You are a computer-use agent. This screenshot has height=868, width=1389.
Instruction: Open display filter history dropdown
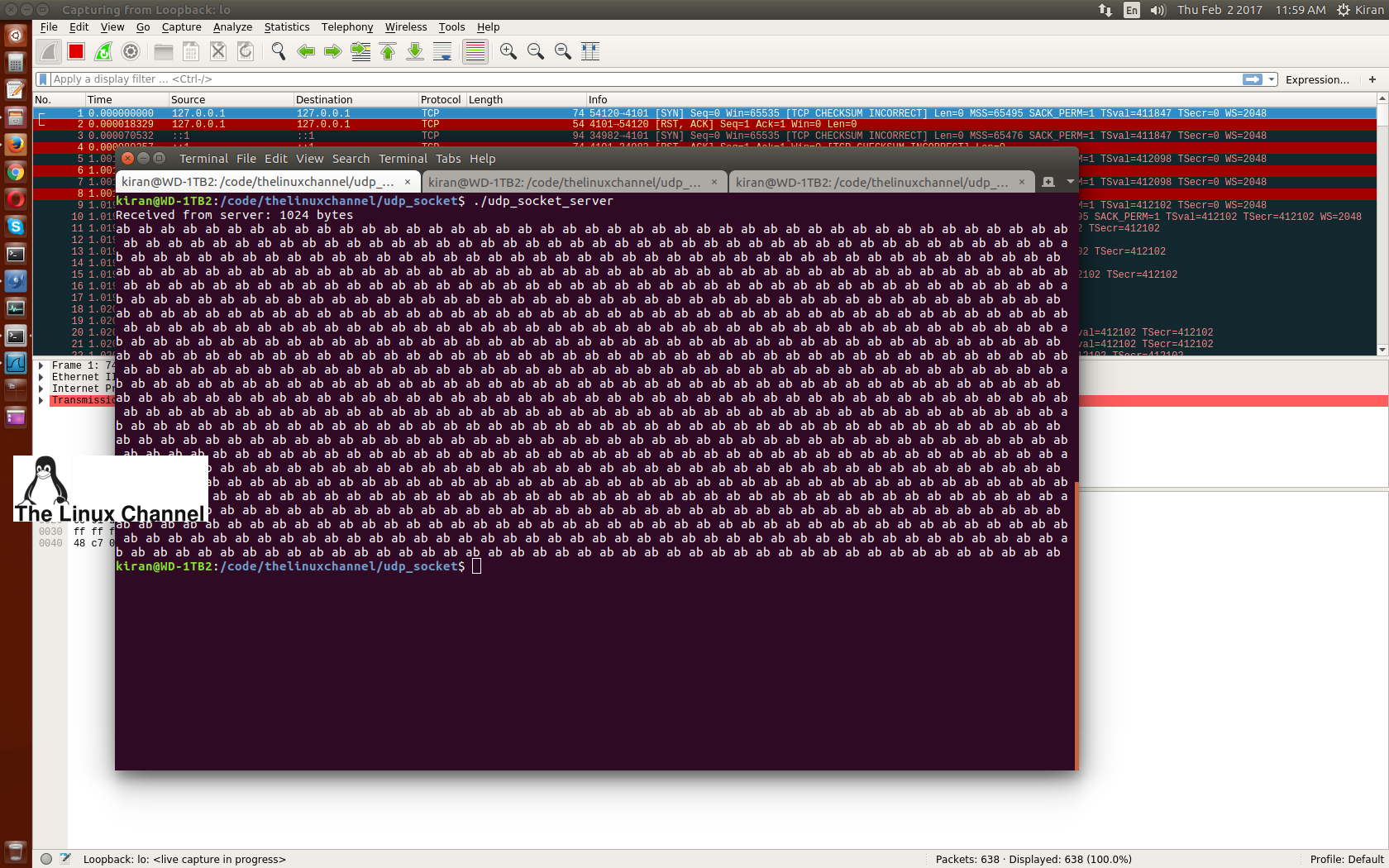[1272, 79]
